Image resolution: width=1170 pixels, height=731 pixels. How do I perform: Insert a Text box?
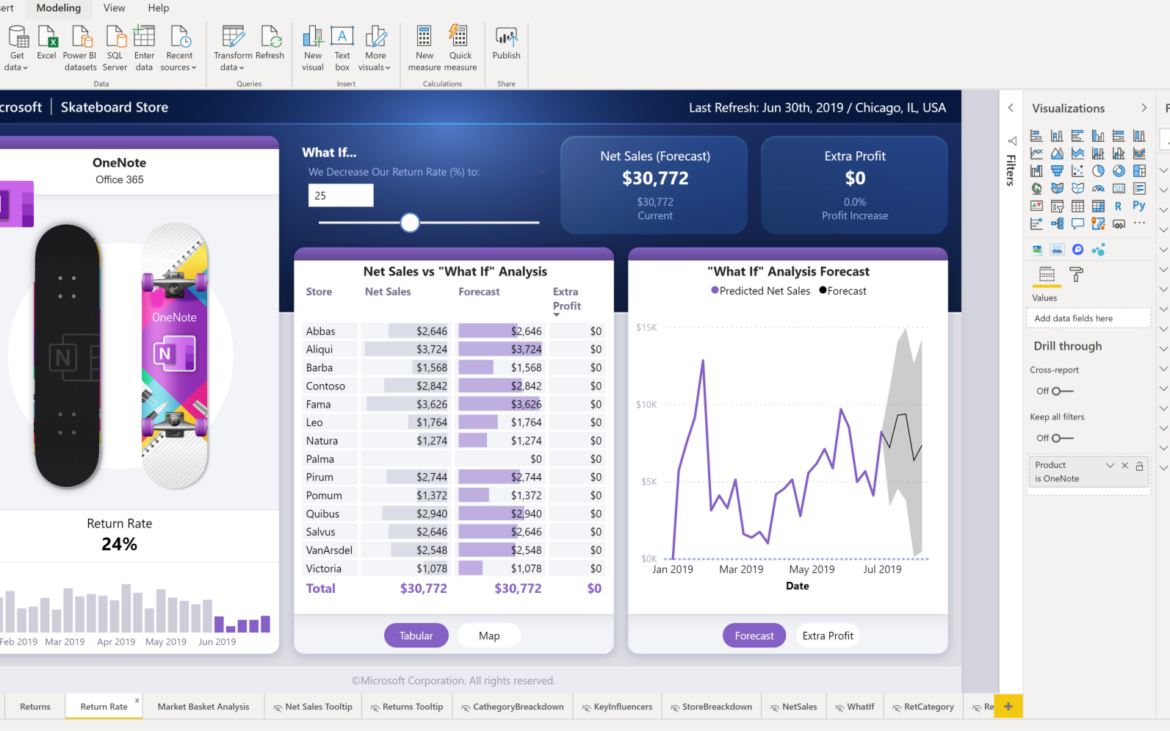tap(342, 48)
